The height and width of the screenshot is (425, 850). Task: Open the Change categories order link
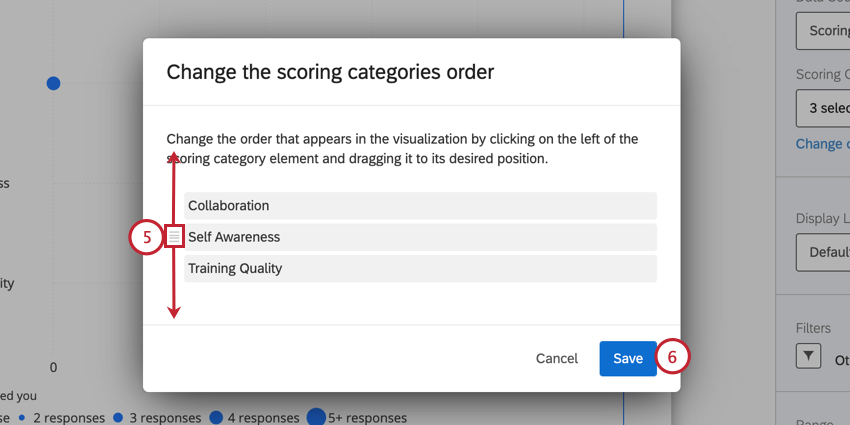(822, 144)
